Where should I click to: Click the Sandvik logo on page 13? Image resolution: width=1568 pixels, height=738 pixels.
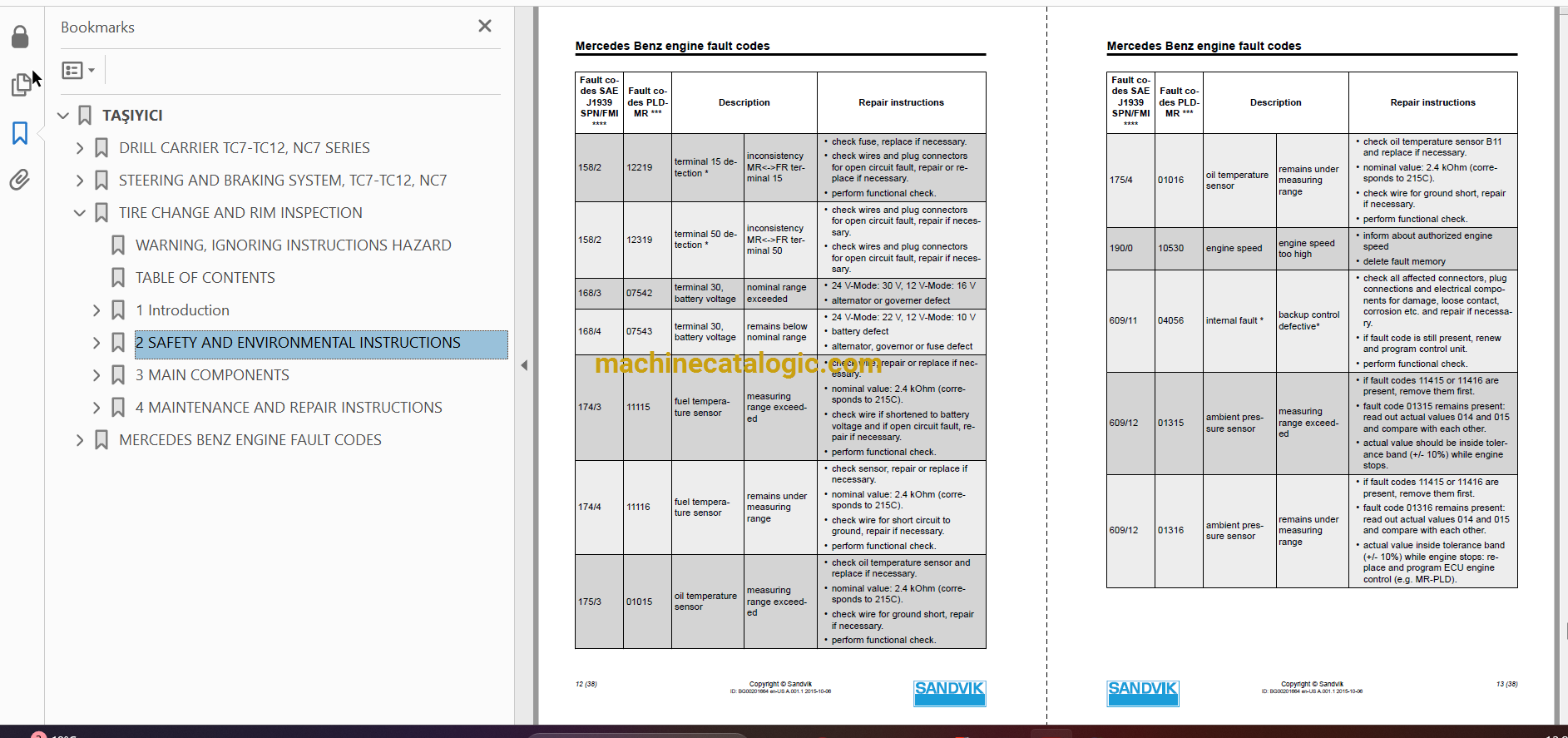coord(1143,693)
